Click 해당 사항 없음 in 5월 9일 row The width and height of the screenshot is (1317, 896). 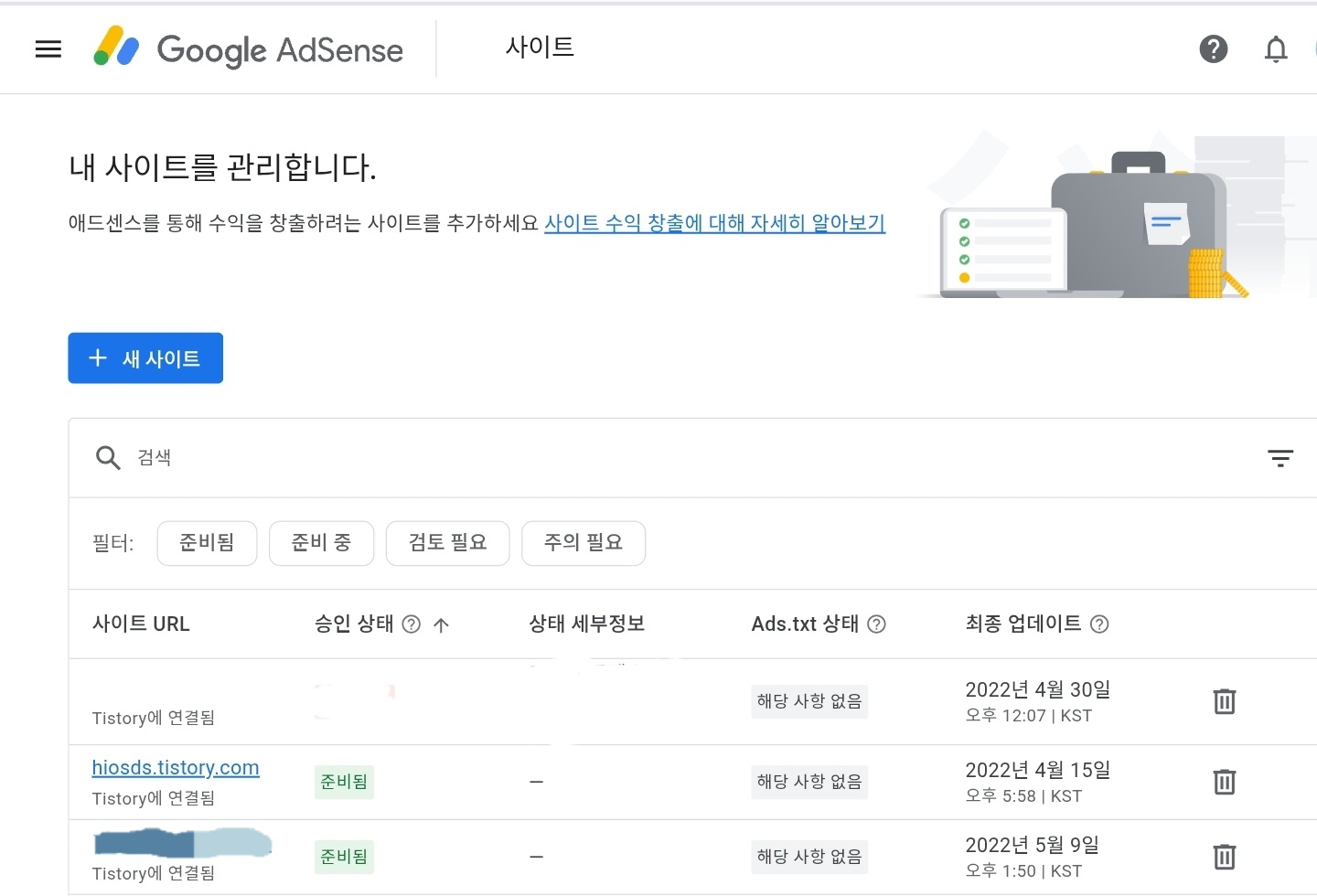coord(809,857)
